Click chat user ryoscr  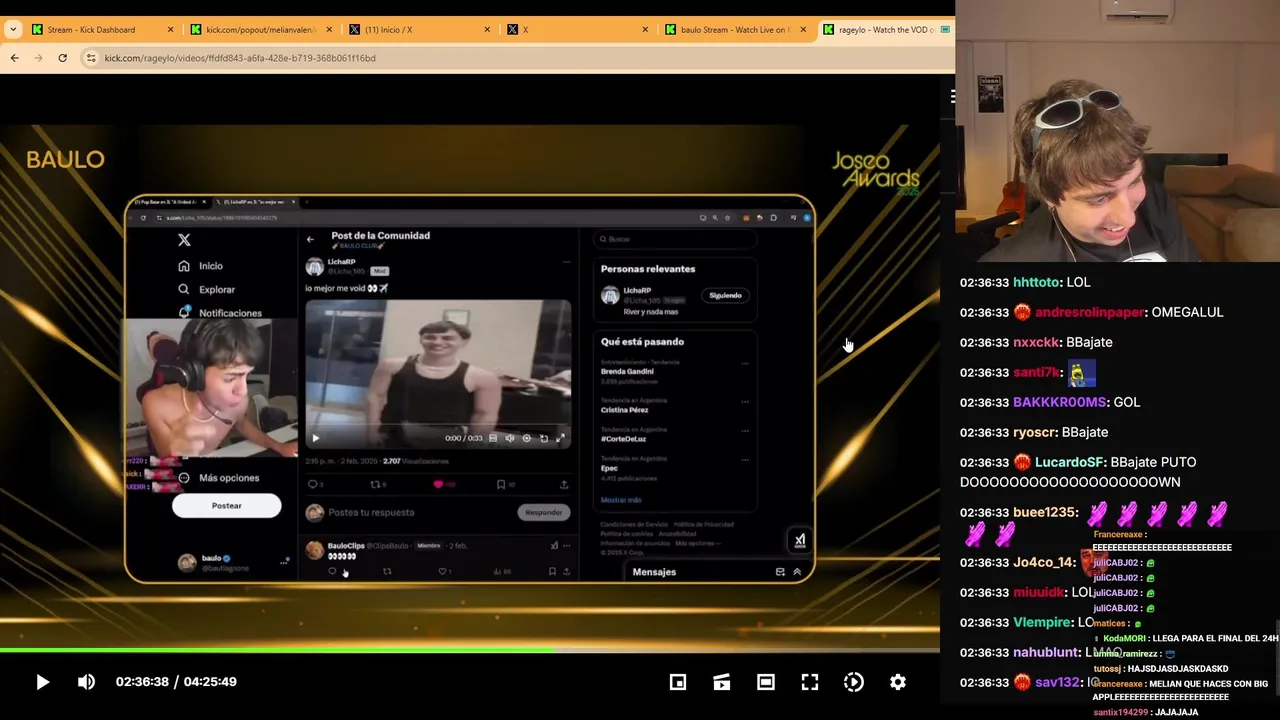coord(1035,432)
